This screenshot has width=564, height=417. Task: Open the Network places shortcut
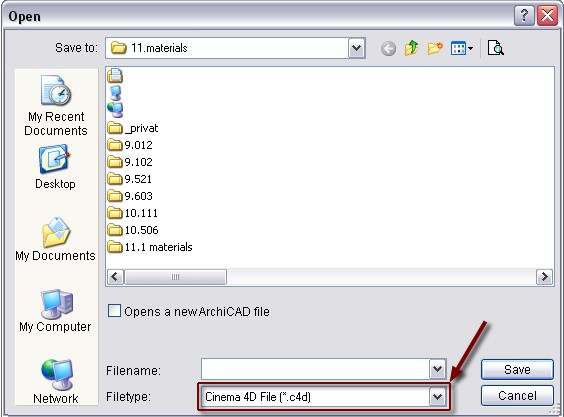(56, 382)
